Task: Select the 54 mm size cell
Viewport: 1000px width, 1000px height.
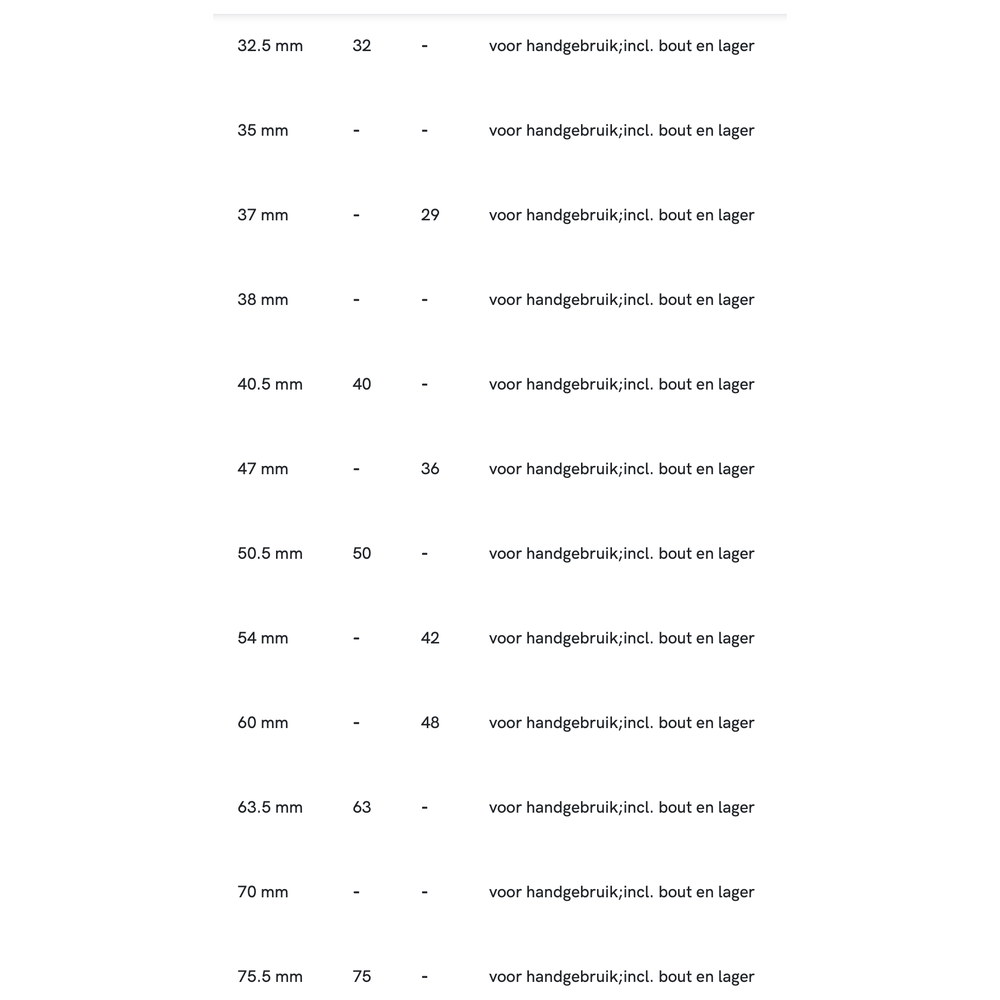Action: (x=263, y=638)
